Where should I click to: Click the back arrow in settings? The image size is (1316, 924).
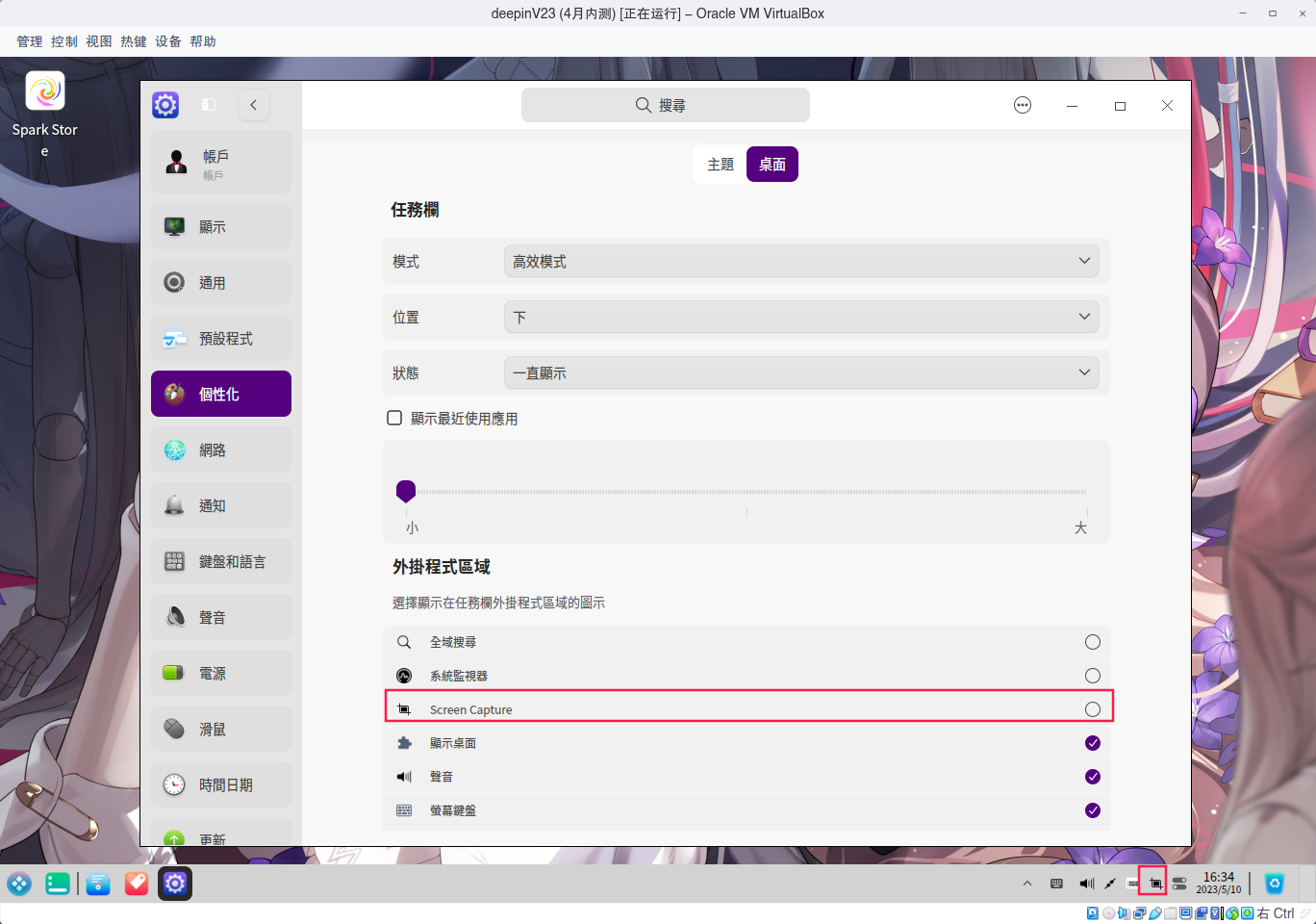click(x=253, y=104)
